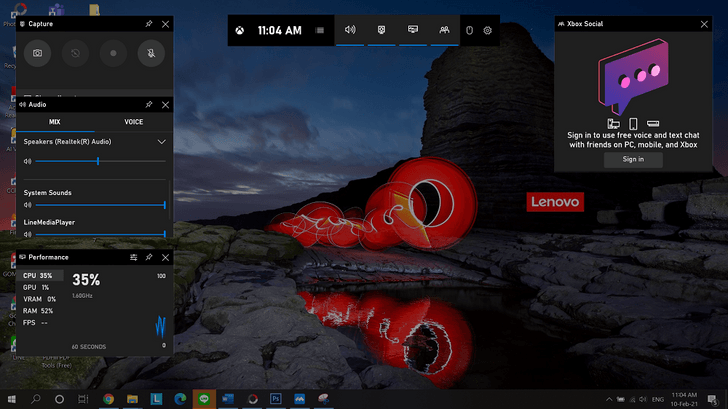Enable mouse click-through on Game Bar
Image resolution: width=728 pixels, height=409 pixels.
click(469, 31)
